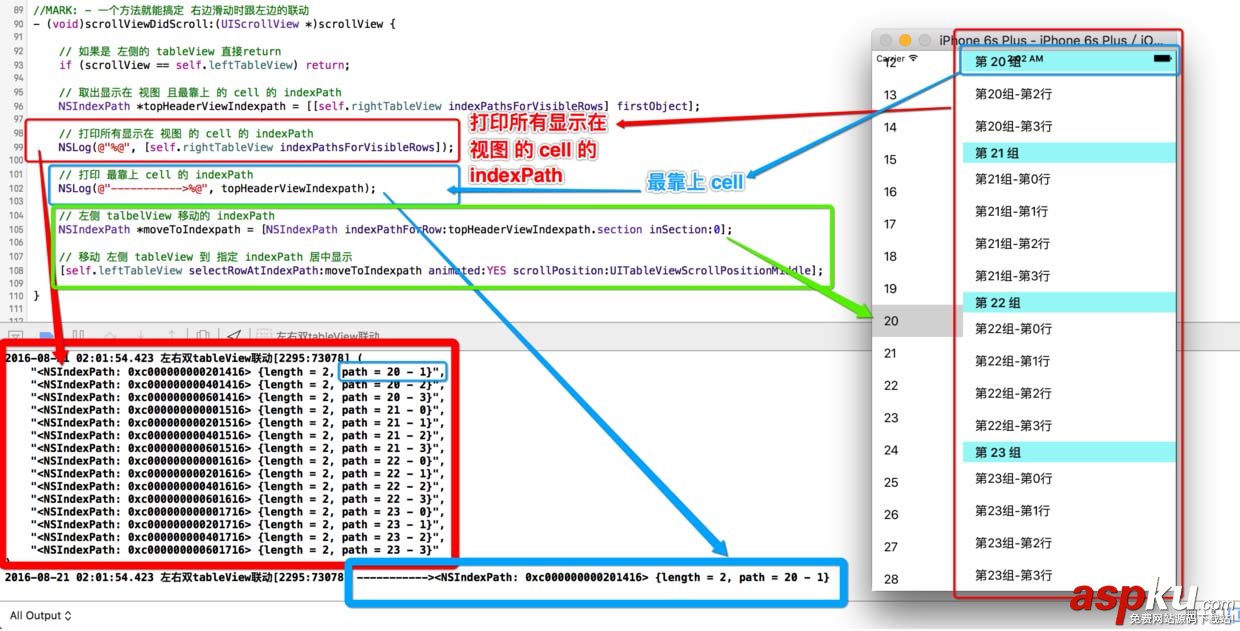
Task: Step into the current method call
Action: tap(141, 332)
